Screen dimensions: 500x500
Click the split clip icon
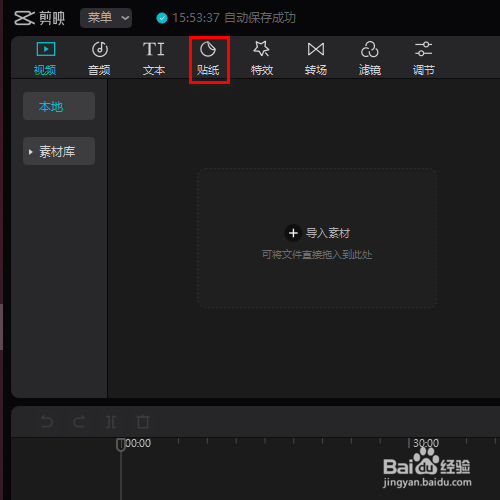[111, 422]
